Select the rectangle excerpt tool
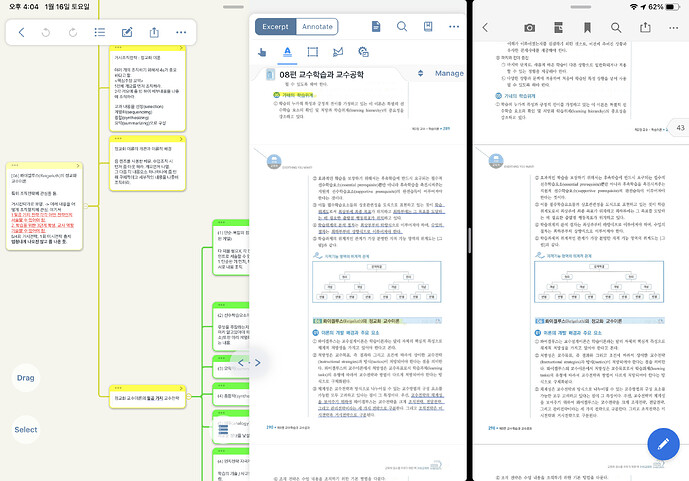 pos(312,52)
